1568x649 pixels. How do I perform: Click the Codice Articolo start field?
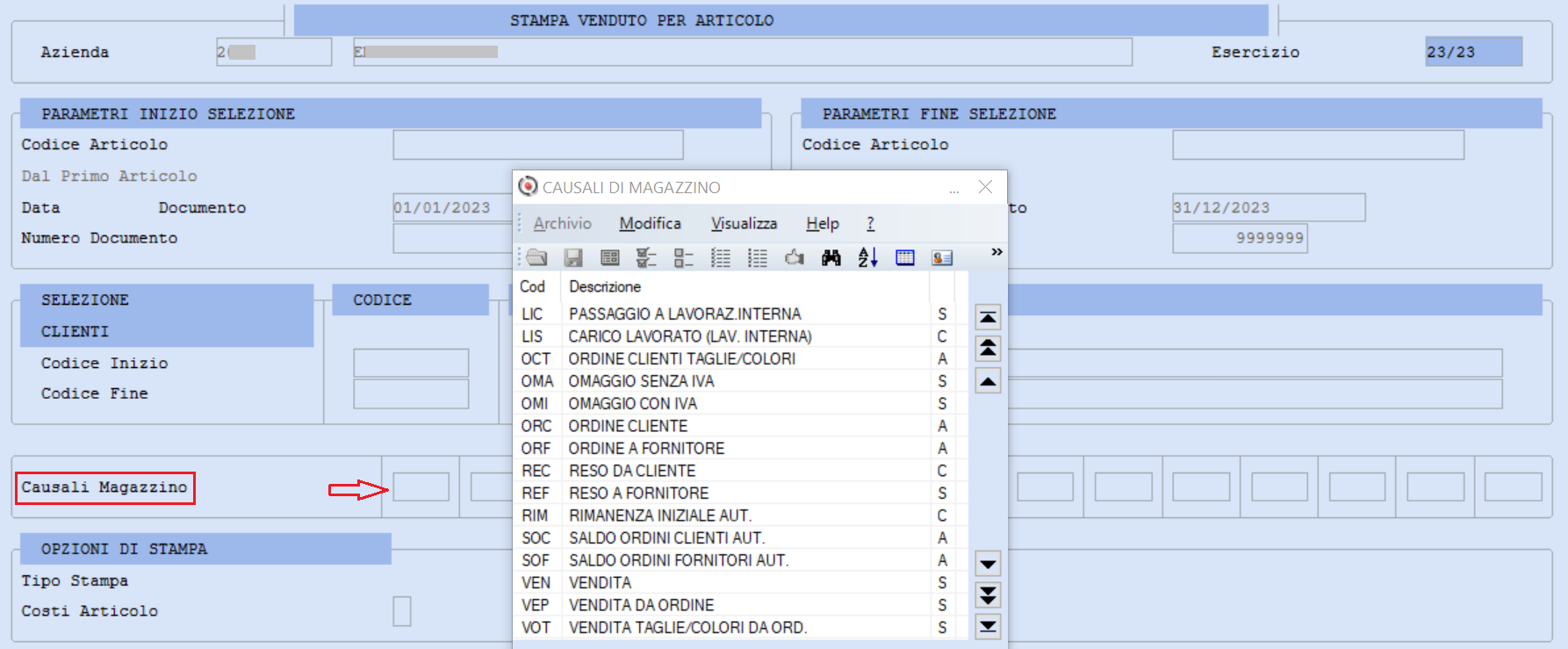[538, 145]
